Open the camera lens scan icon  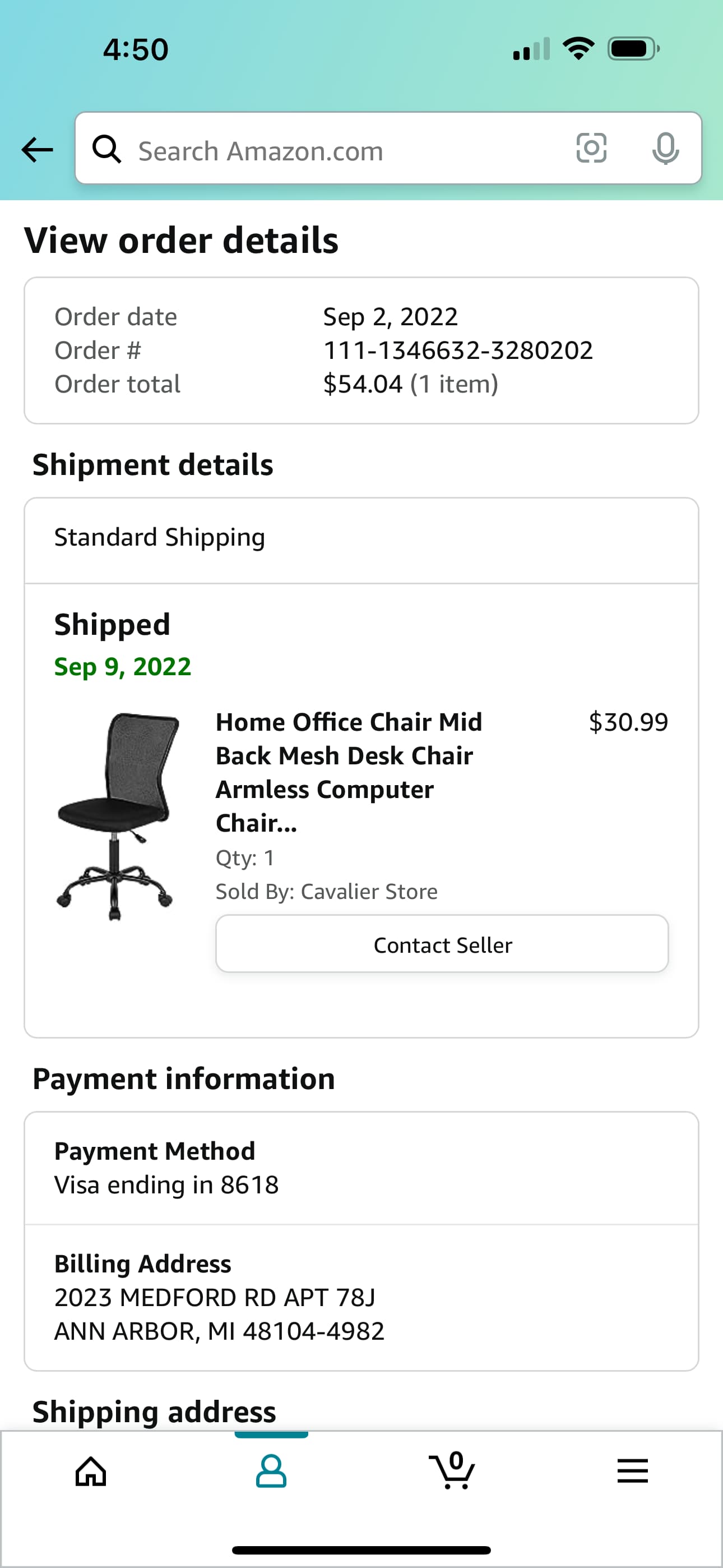coord(591,149)
